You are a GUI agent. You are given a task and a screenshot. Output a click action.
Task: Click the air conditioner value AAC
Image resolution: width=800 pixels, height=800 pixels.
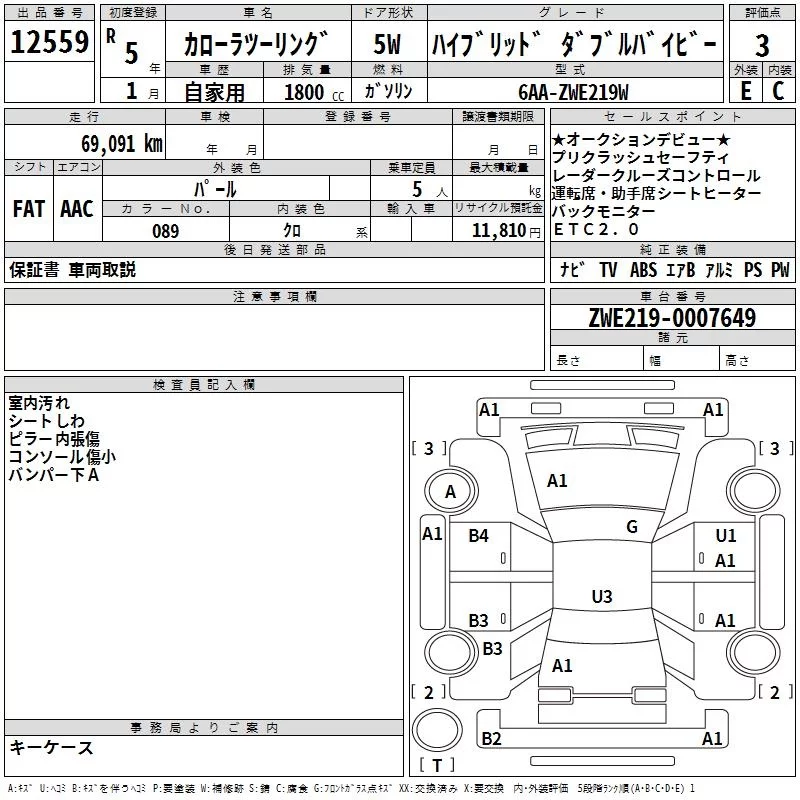77,209
